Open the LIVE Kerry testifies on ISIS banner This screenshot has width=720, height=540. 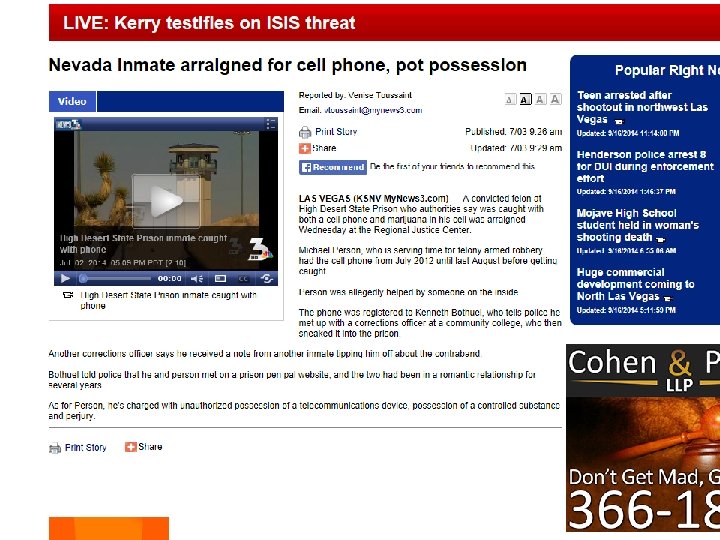pyautogui.click(x=384, y=22)
